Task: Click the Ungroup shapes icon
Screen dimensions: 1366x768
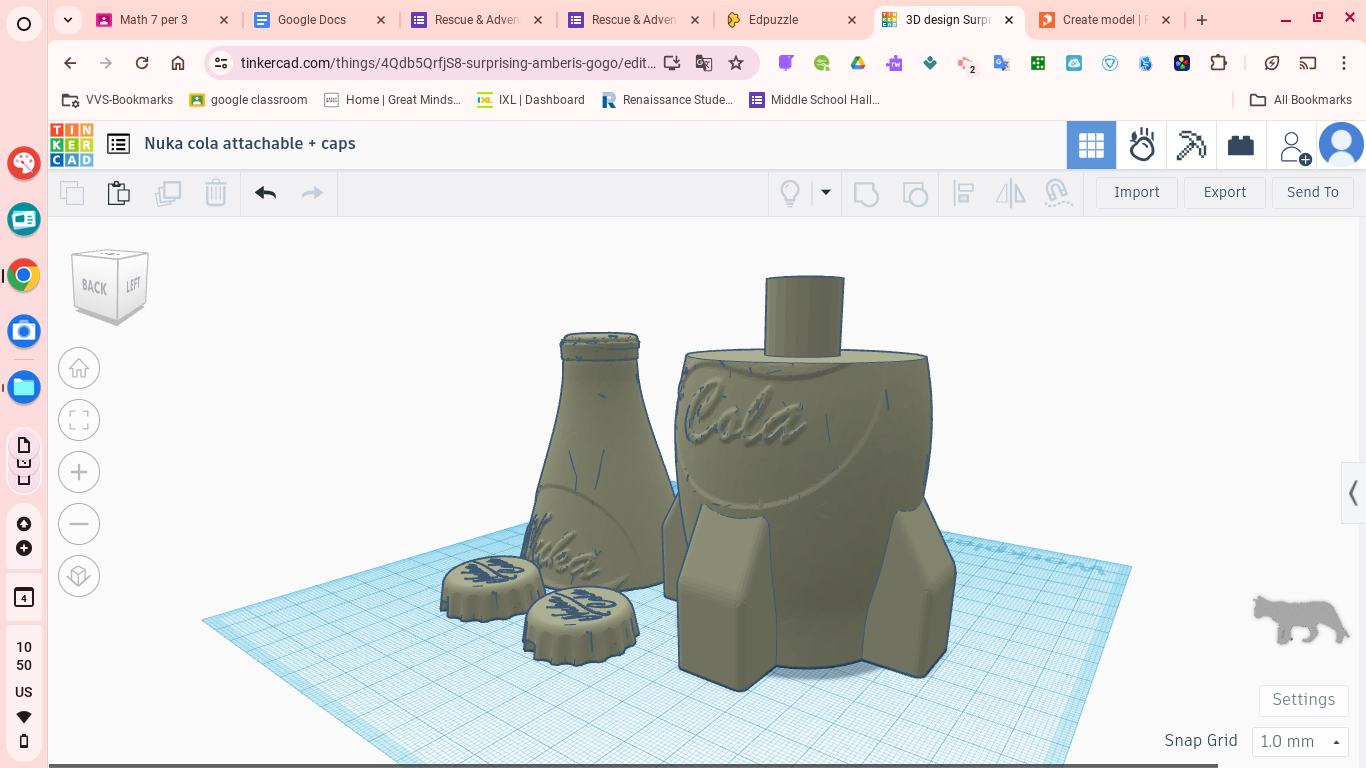Action: 915,193
